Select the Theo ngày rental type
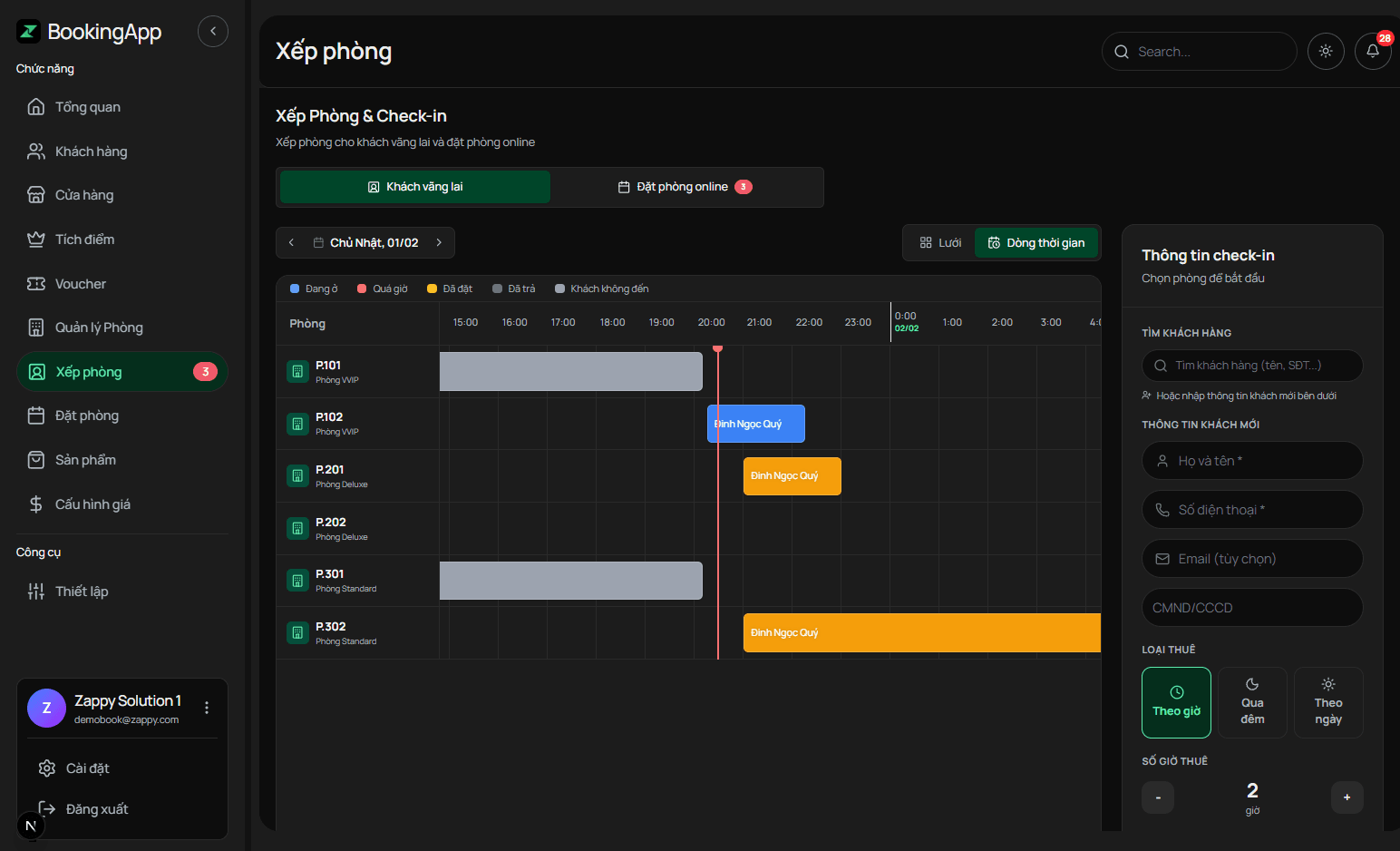Image resolution: width=1400 pixels, height=851 pixels. (1328, 702)
